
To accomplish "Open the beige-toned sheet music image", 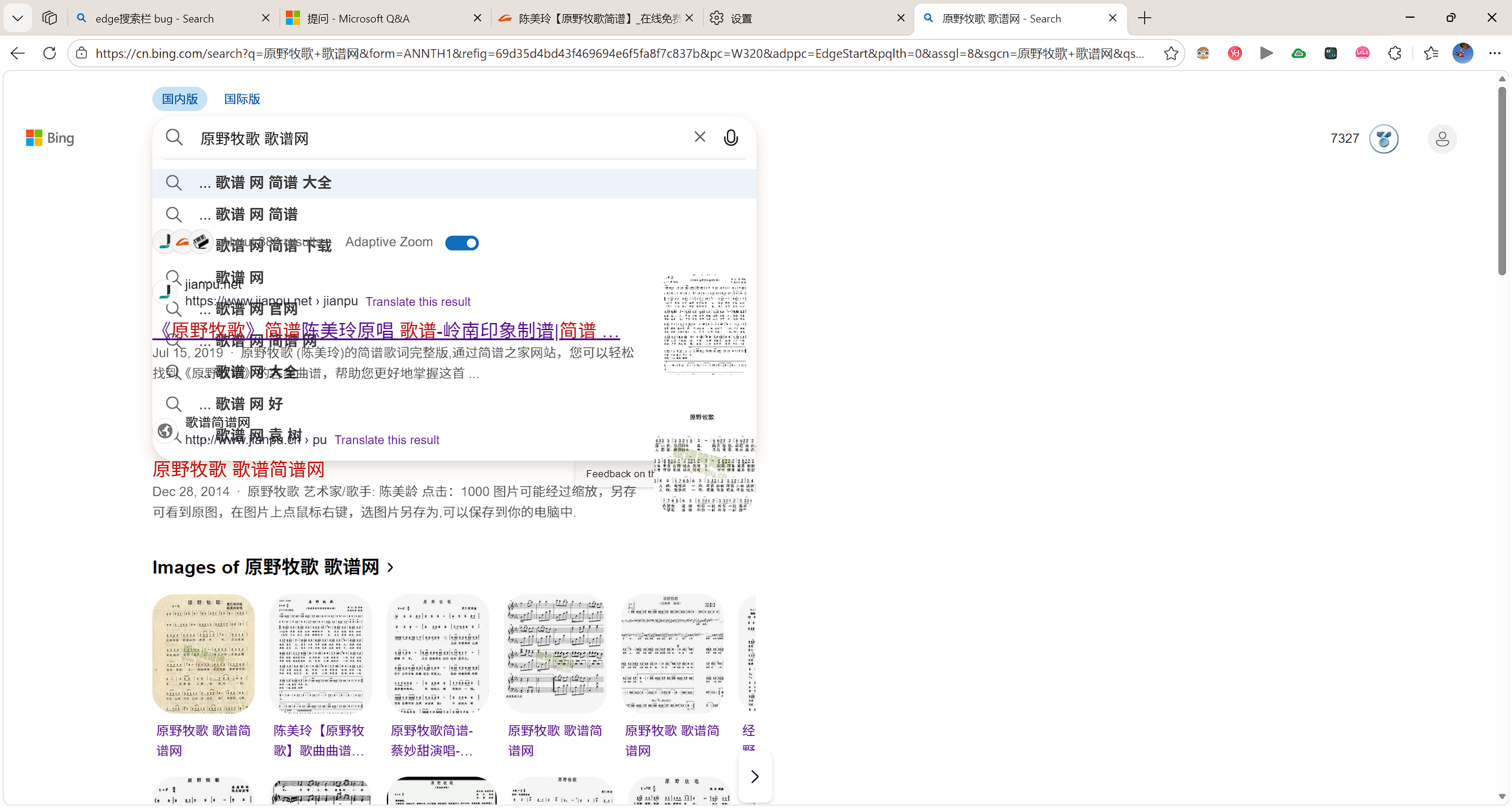I will pyautogui.click(x=203, y=654).
